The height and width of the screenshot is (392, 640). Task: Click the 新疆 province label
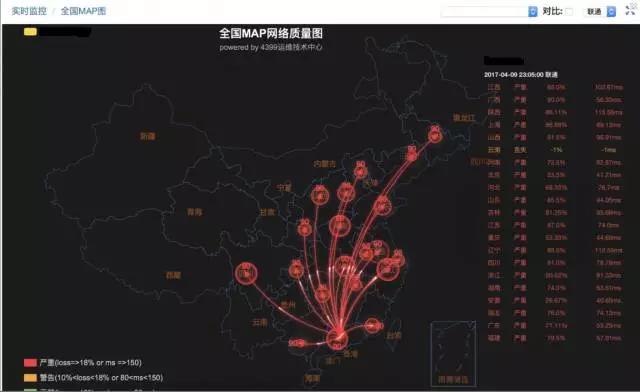point(147,136)
